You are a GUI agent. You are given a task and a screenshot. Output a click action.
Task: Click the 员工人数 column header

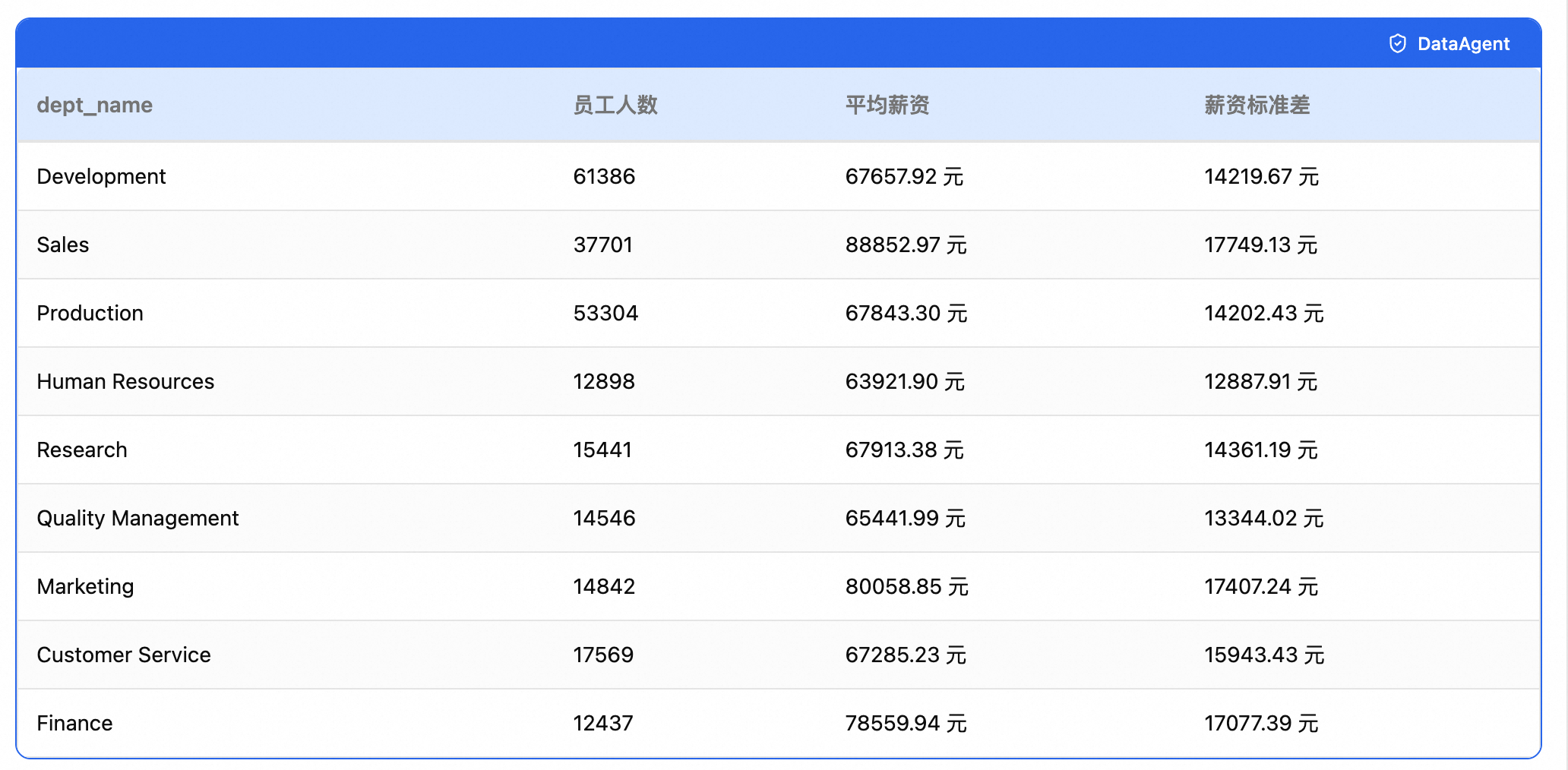[615, 106]
